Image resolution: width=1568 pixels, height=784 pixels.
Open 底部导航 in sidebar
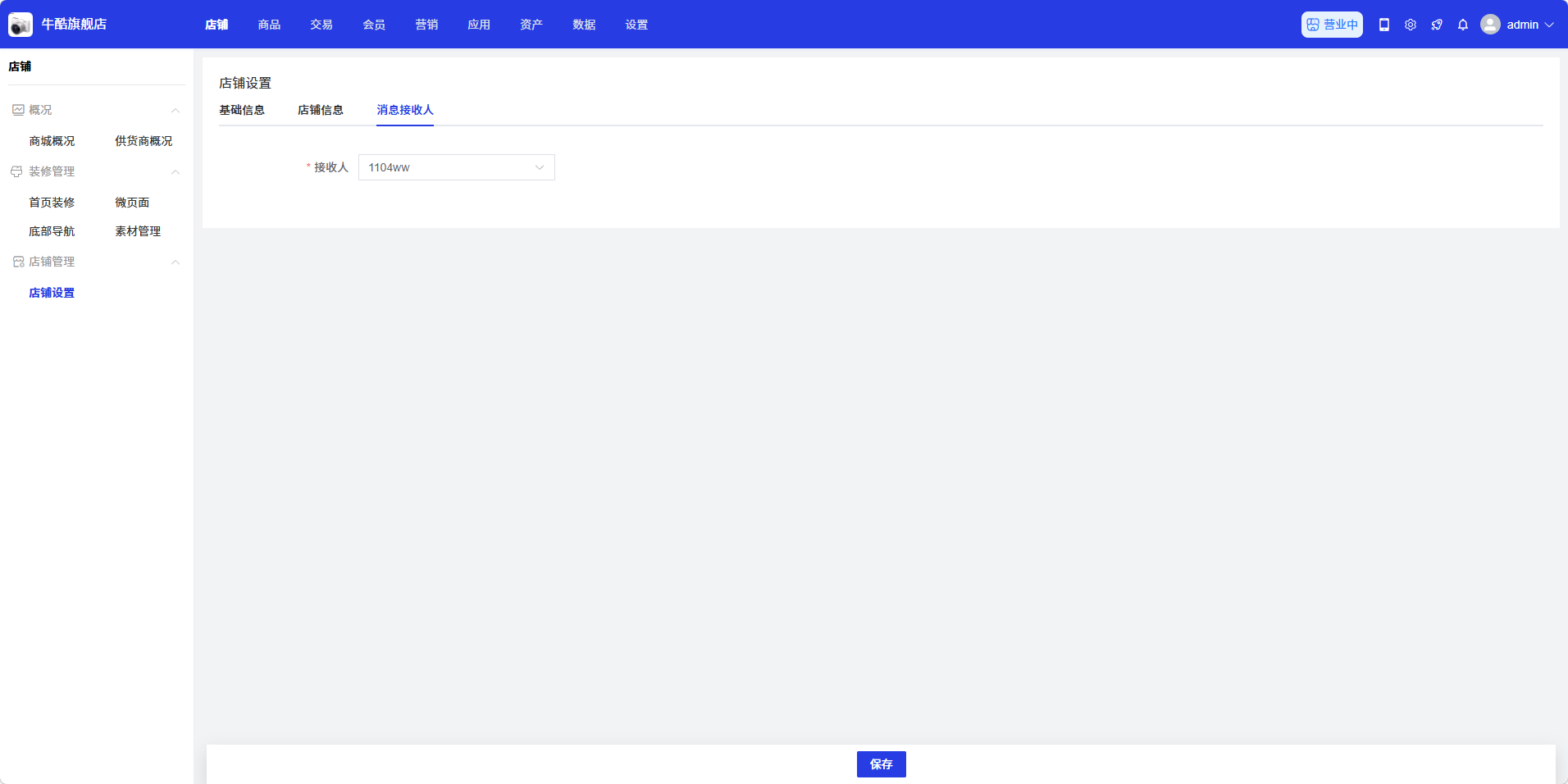(x=52, y=231)
